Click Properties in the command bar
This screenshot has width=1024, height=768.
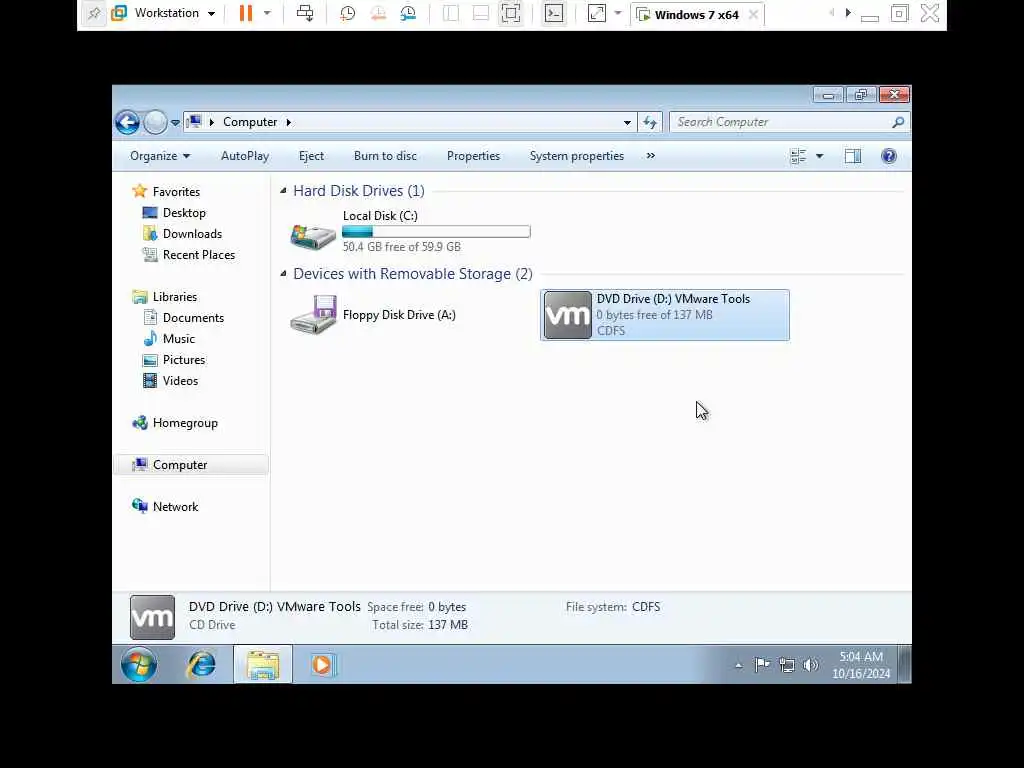tap(473, 156)
